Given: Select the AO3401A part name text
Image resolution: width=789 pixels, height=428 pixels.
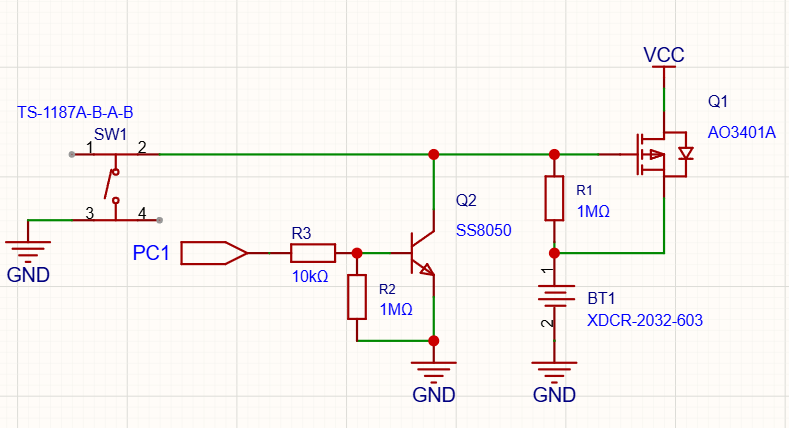Looking at the screenshot, I should coord(742,132).
